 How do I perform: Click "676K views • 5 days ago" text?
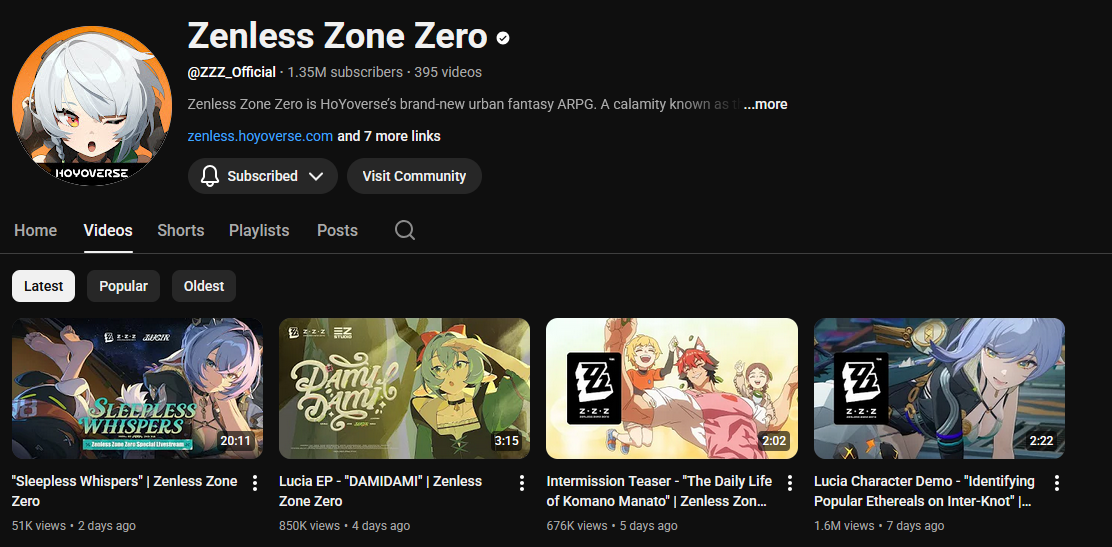click(612, 526)
